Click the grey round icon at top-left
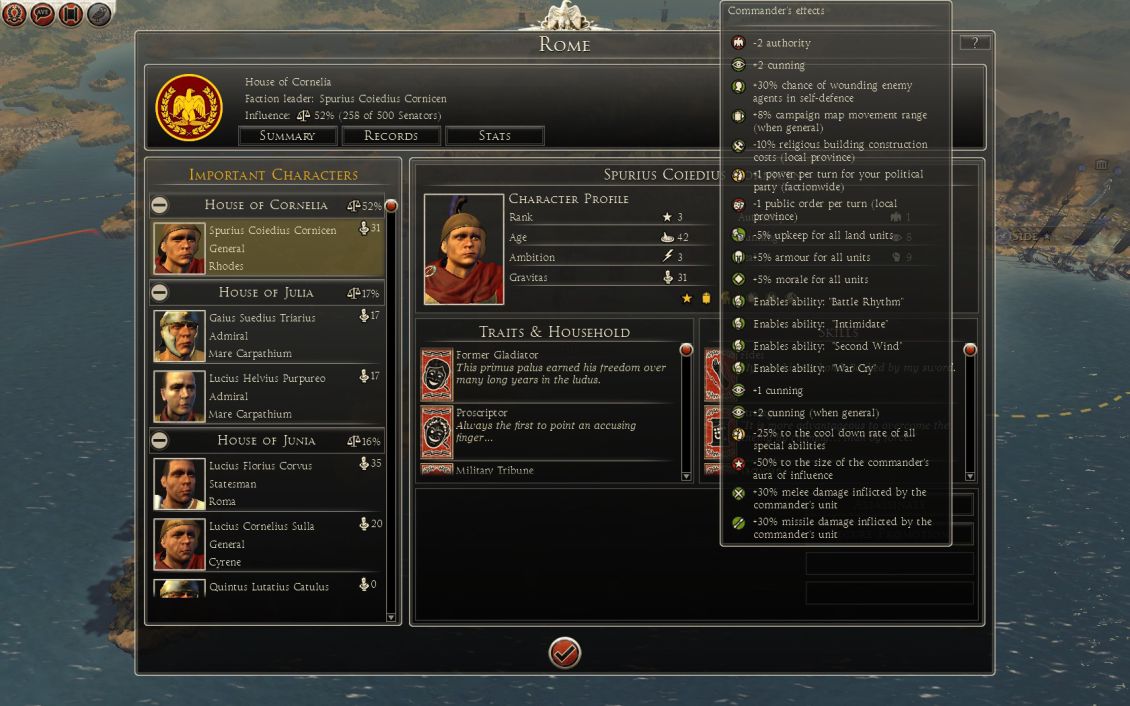The image size is (1130, 706). click(x=99, y=13)
